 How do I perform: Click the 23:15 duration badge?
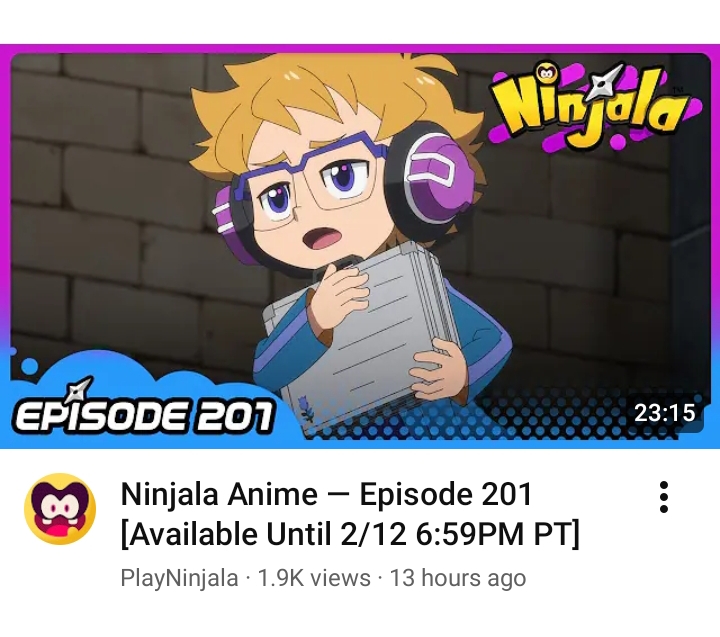pos(664,412)
